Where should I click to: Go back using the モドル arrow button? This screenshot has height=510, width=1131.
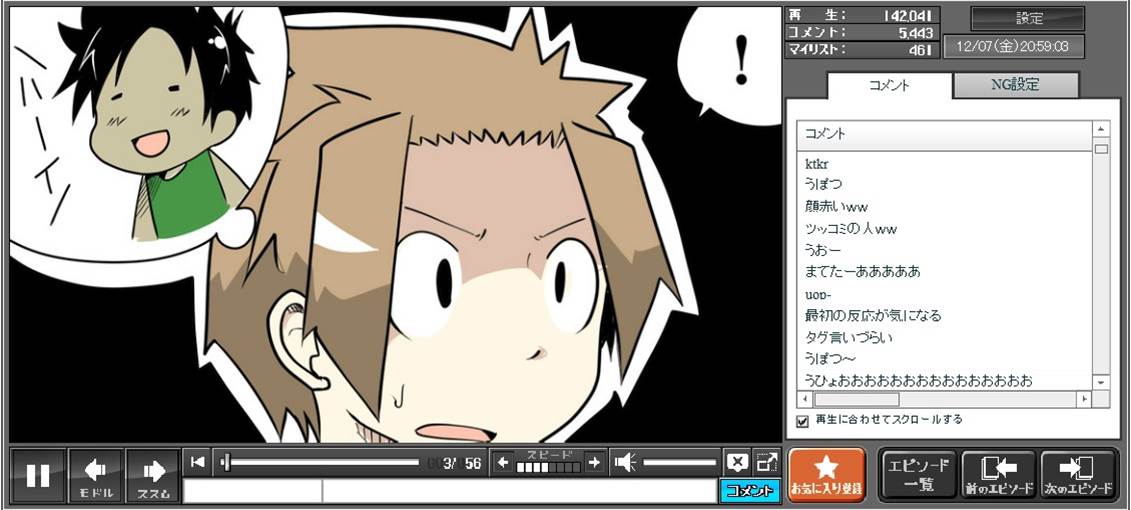pyautogui.click(x=96, y=475)
